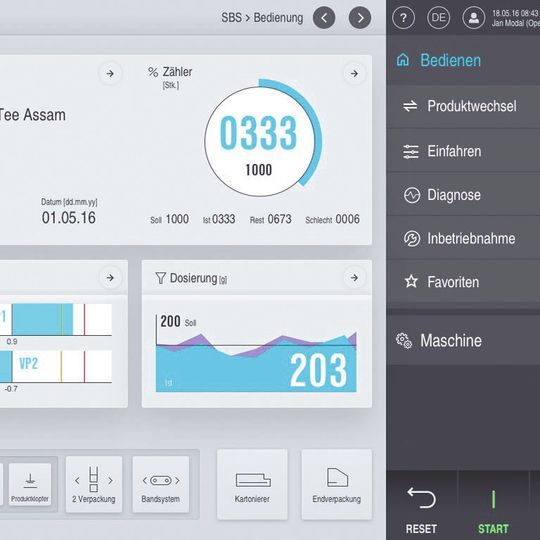Open Einfahren menu entry
The image size is (540, 540).
[463, 151]
